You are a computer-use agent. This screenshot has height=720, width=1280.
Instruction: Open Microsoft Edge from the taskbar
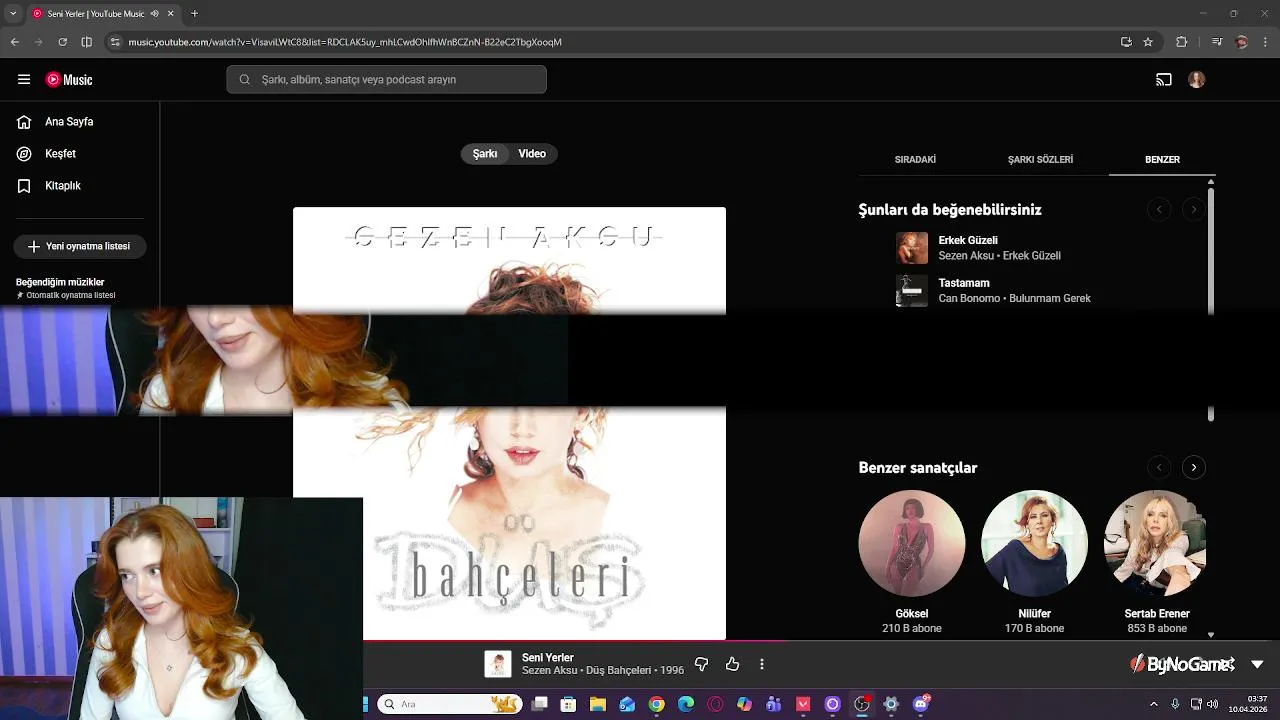point(686,704)
